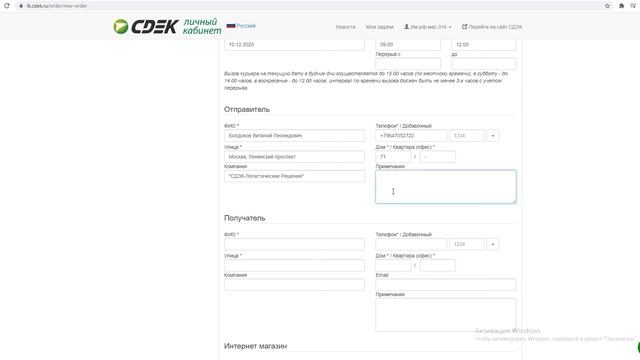
Task: Click the browser address bar URL
Action: click(x=57, y=6)
